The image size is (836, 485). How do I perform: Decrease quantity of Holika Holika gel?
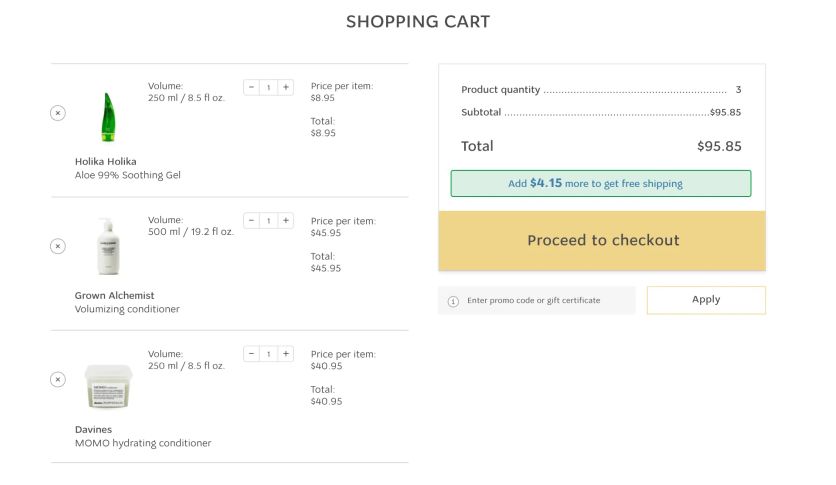coord(251,87)
